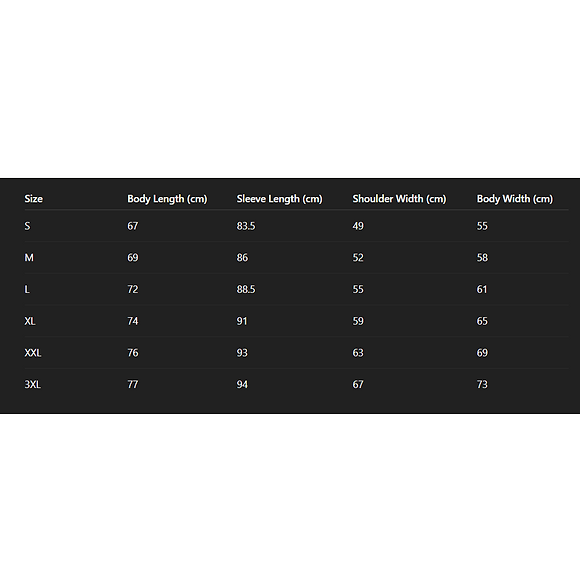Click sleeve length value 88.5
Viewport: 580px width, 580px height.
(246, 289)
